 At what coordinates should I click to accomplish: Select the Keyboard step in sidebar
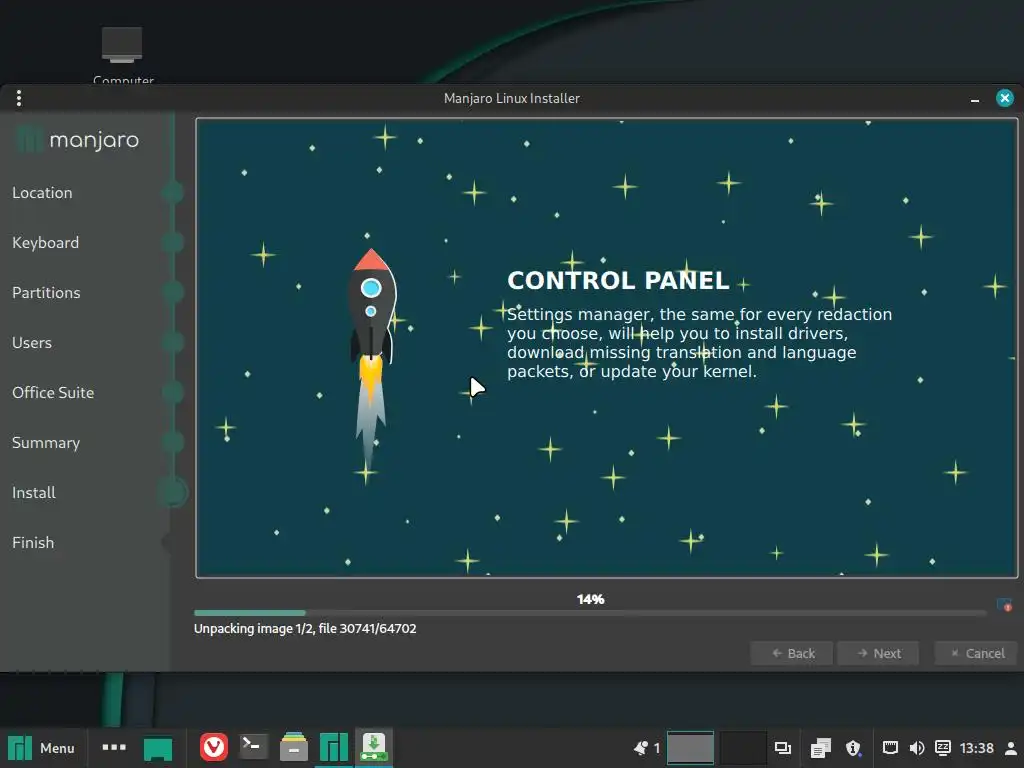click(46, 243)
